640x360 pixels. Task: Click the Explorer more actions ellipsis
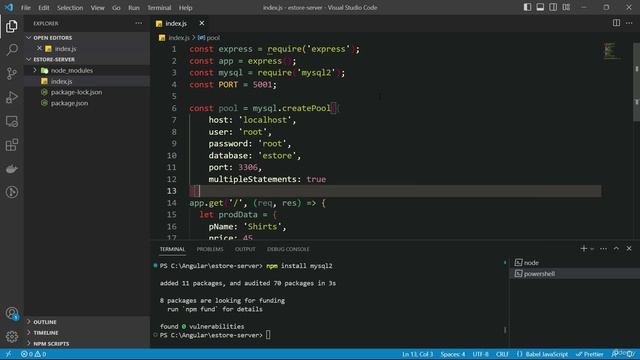139,23
